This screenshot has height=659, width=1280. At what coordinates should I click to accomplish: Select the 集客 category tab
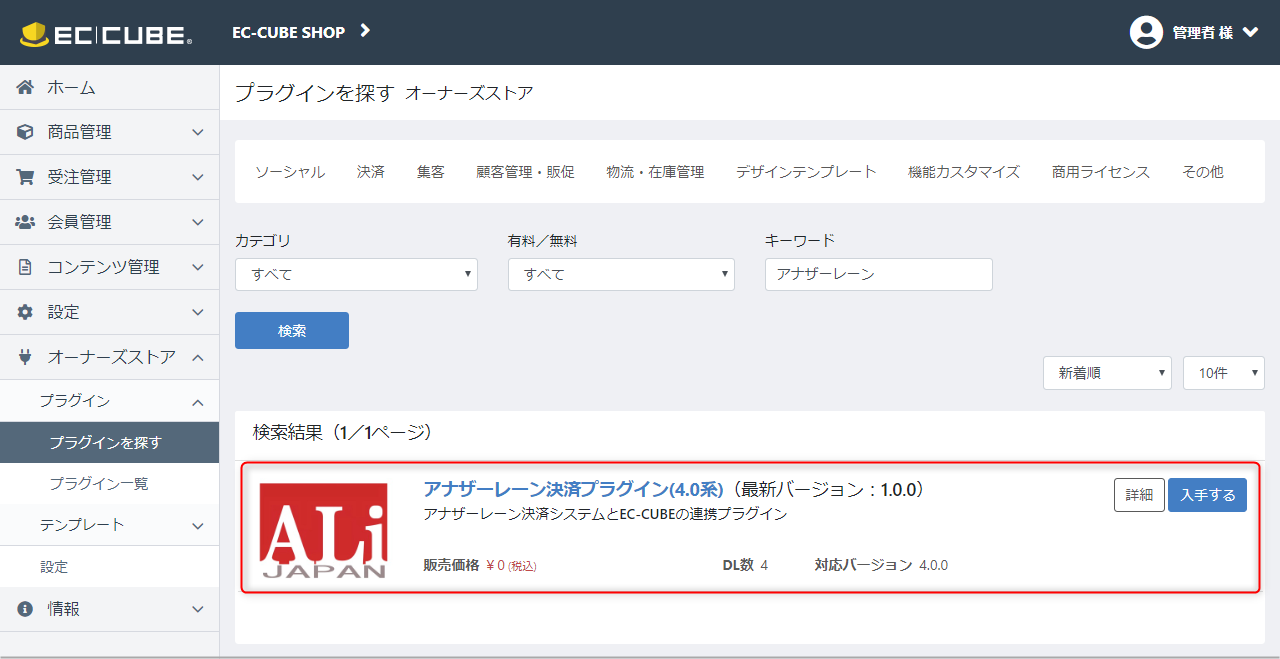click(x=431, y=172)
